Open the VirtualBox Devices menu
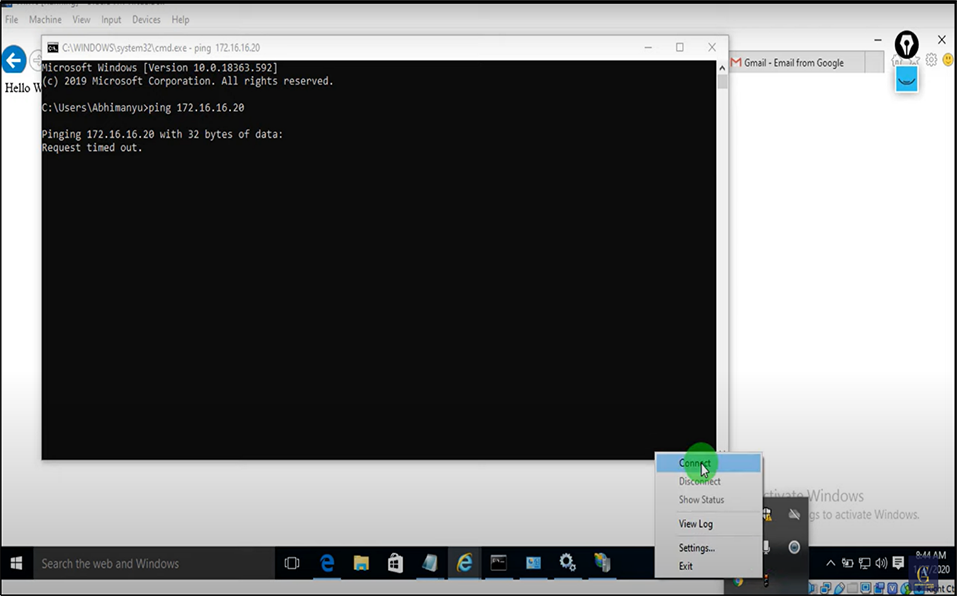This screenshot has height=596, width=957. [x=146, y=20]
